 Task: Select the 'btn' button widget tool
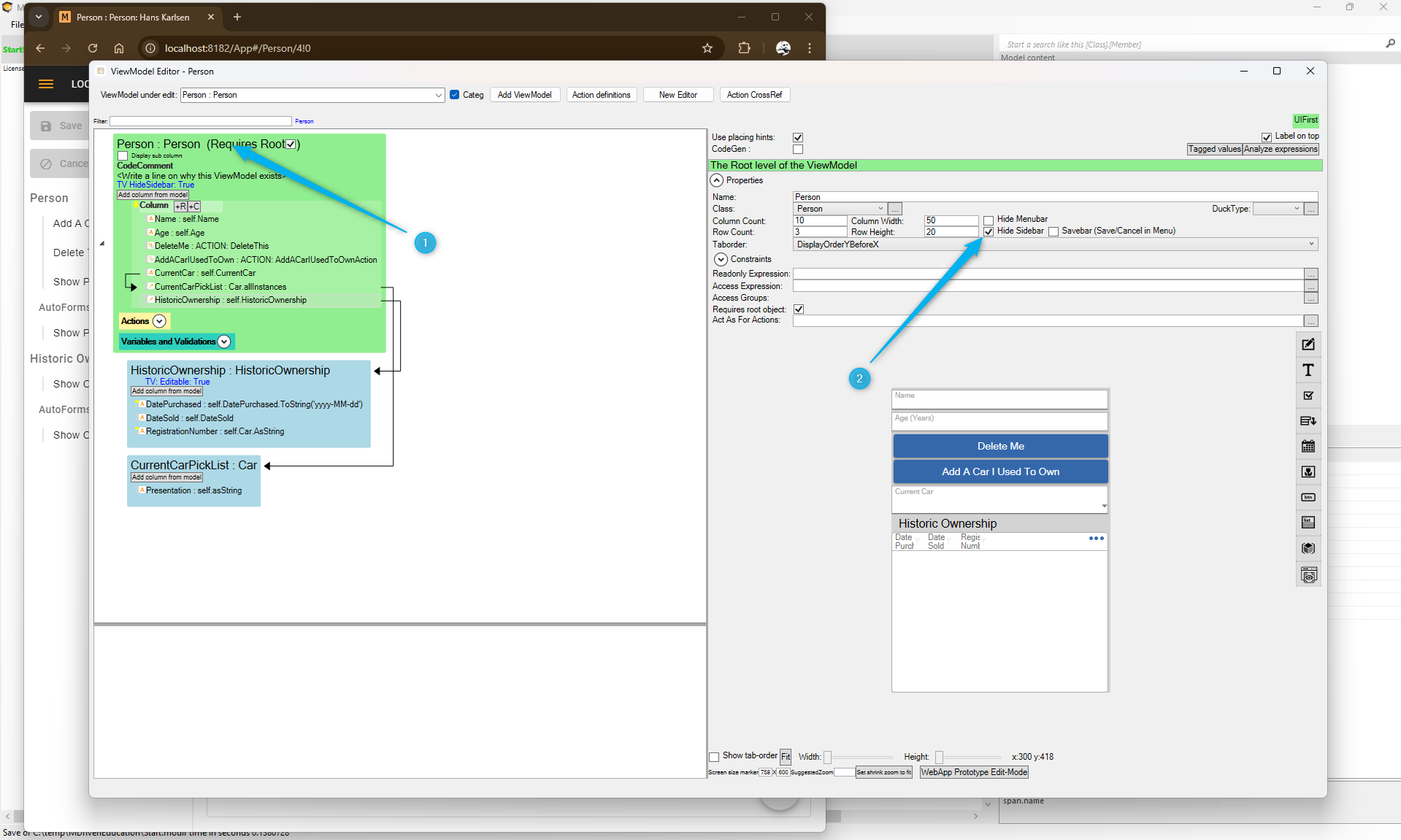[x=1308, y=497]
